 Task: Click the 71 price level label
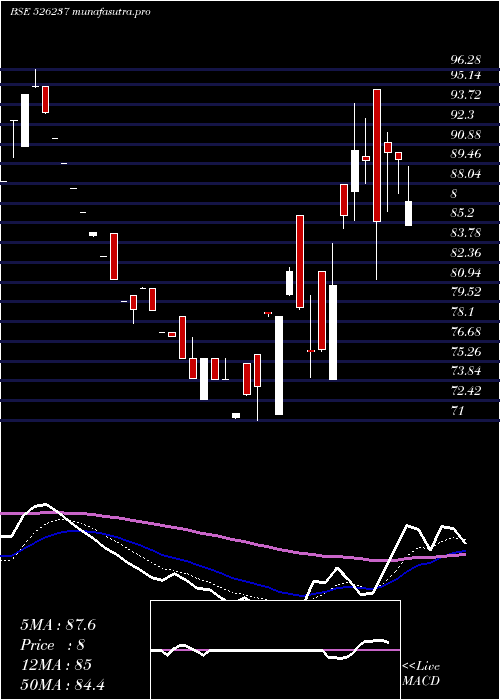point(458,410)
